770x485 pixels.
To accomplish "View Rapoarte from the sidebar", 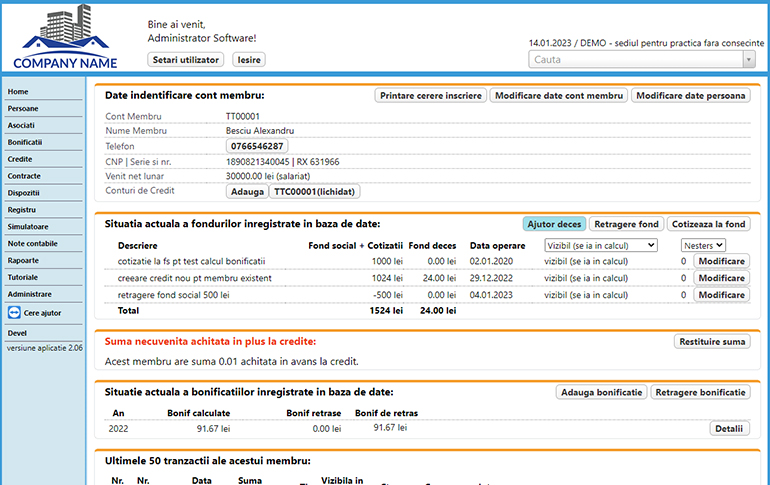I will pyautogui.click(x=23, y=260).
